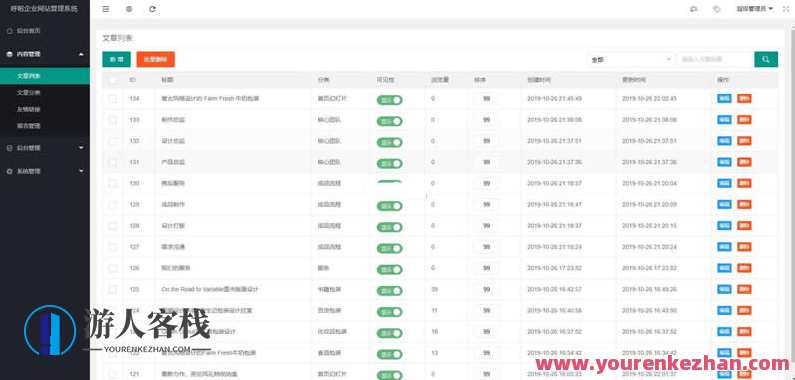Tick the checkbox for row 127
The width and height of the screenshot is (795, 380).
tap(113, 247)
